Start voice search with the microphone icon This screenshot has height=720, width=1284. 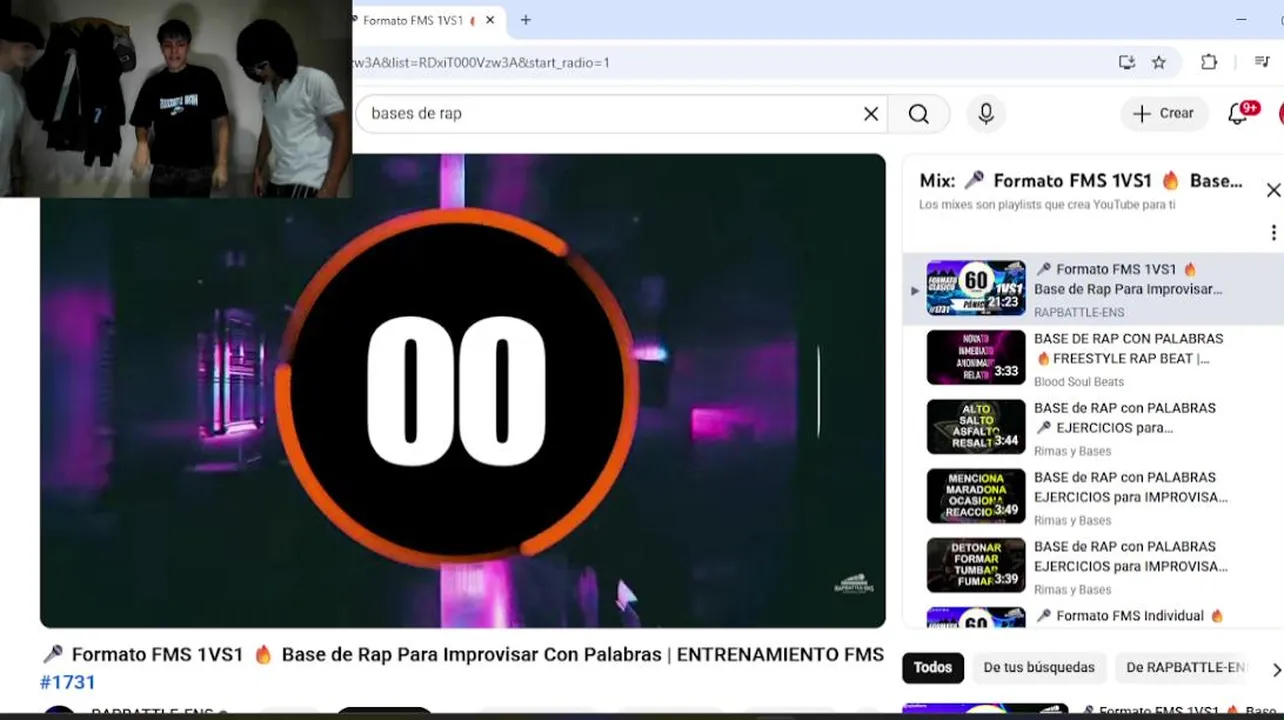point(986,114)
